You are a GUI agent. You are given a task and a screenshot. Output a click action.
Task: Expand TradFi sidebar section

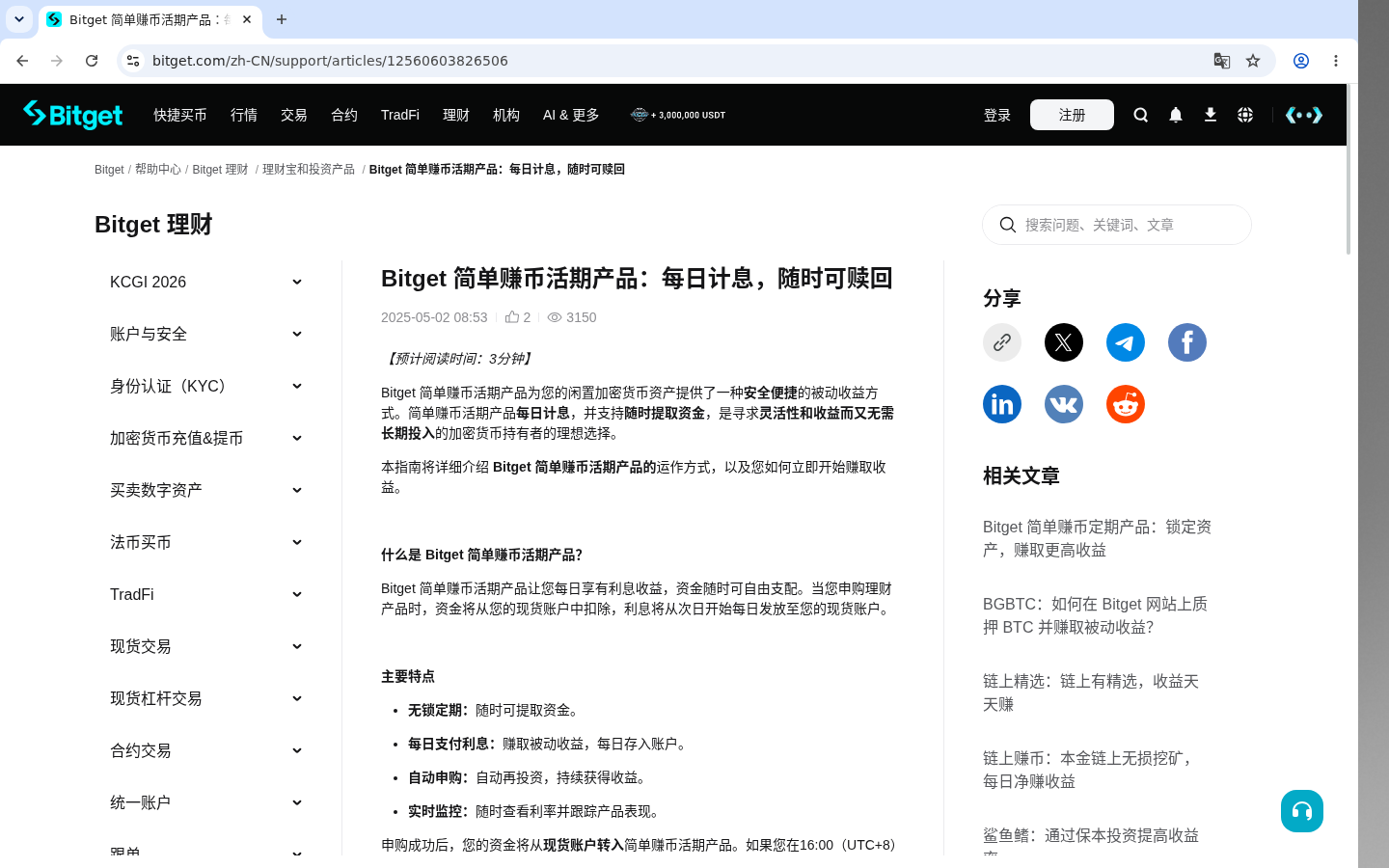pos(206,594)
